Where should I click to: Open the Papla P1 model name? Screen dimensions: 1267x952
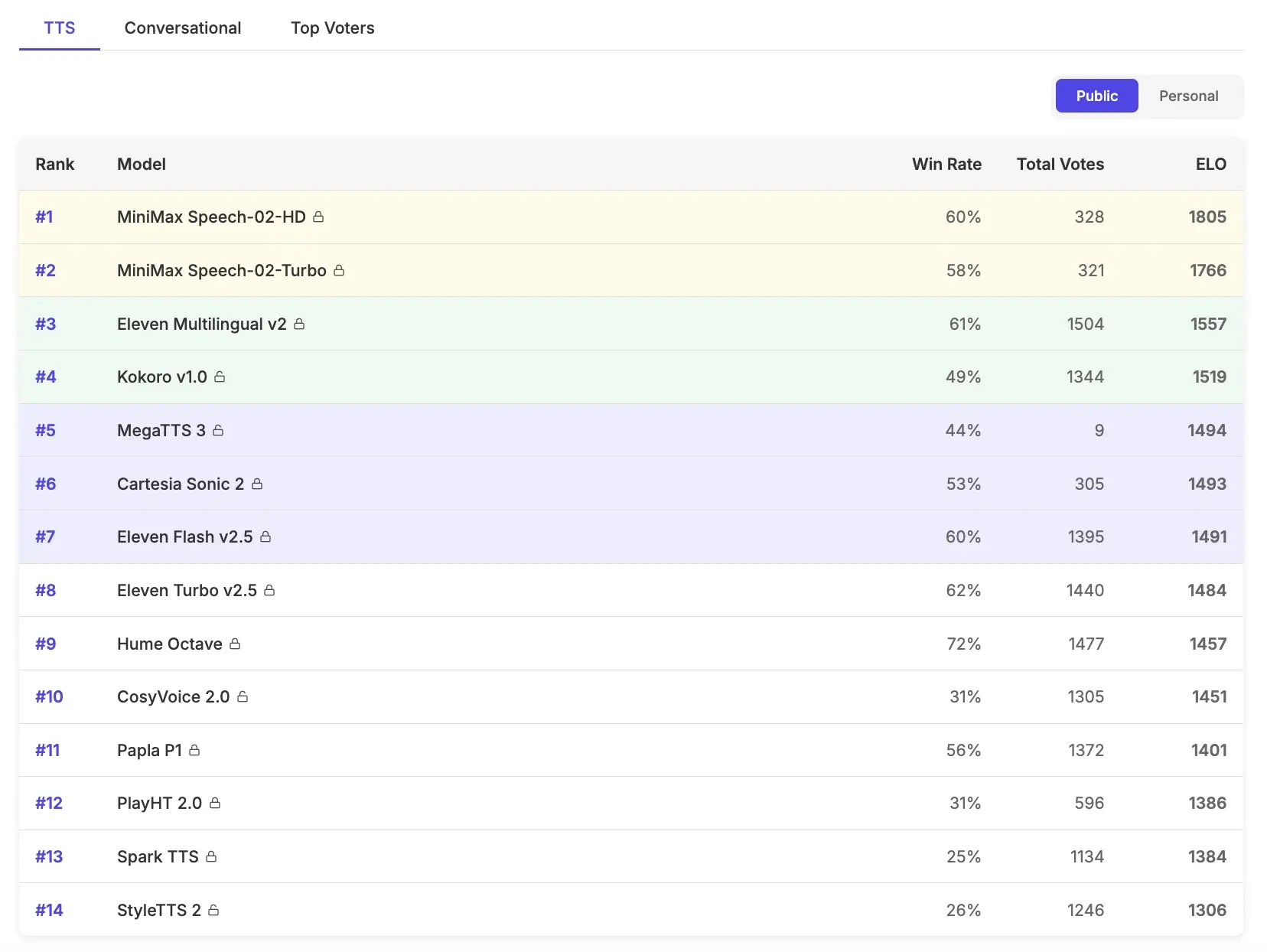pyautogui.click(x=150, y=751)
